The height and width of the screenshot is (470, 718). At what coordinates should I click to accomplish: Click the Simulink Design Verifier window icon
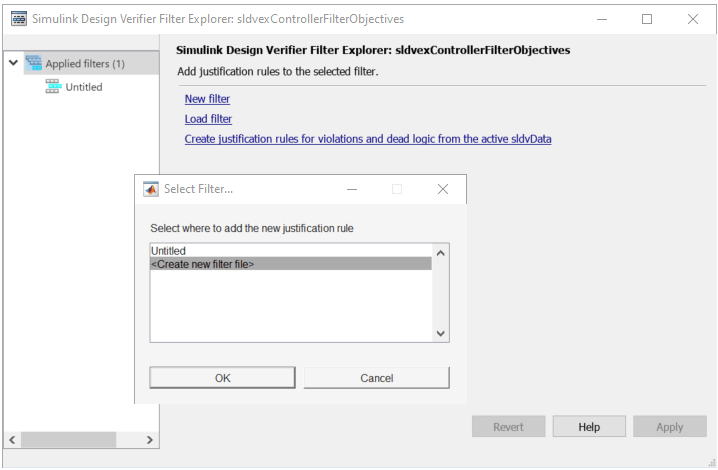(18, 19)
